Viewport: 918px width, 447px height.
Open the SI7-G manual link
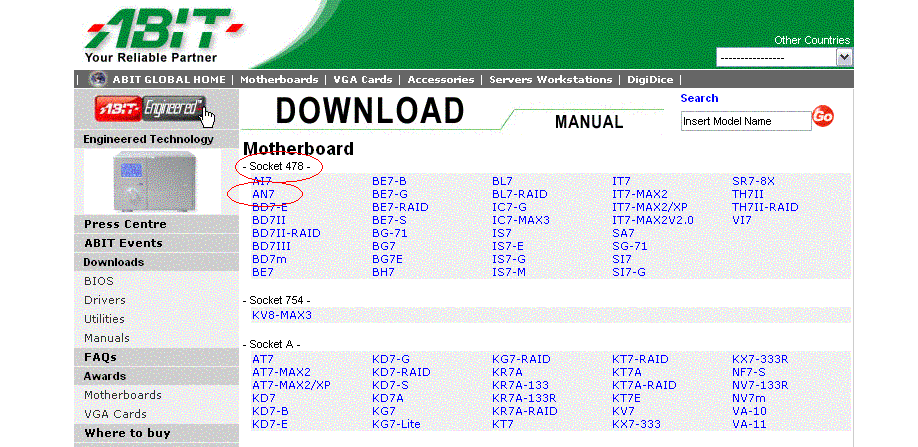pyautogui.click(x=629, y=272)
